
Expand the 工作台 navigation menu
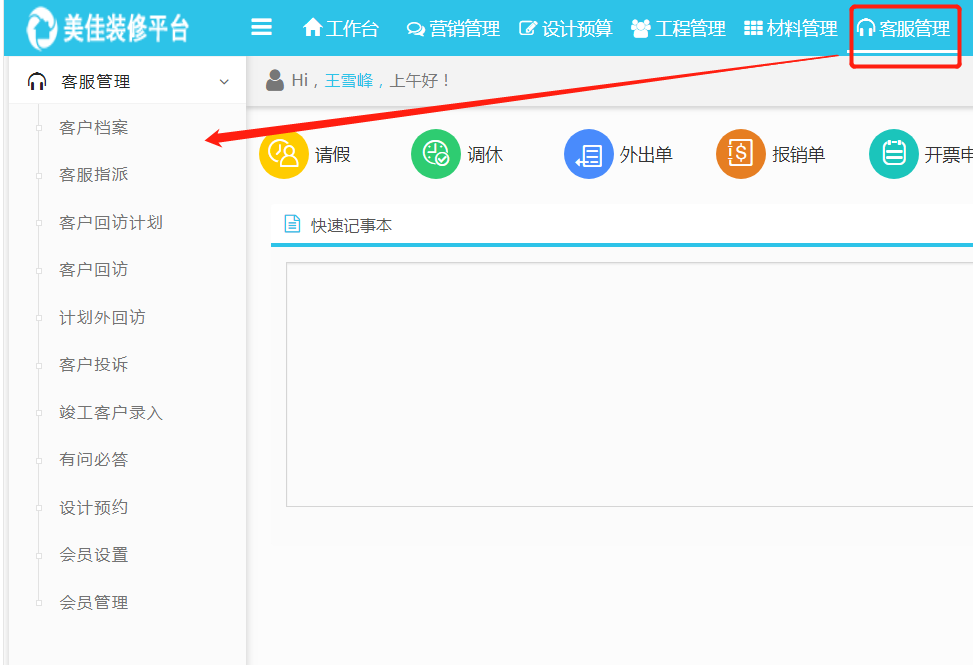point(340,28)
